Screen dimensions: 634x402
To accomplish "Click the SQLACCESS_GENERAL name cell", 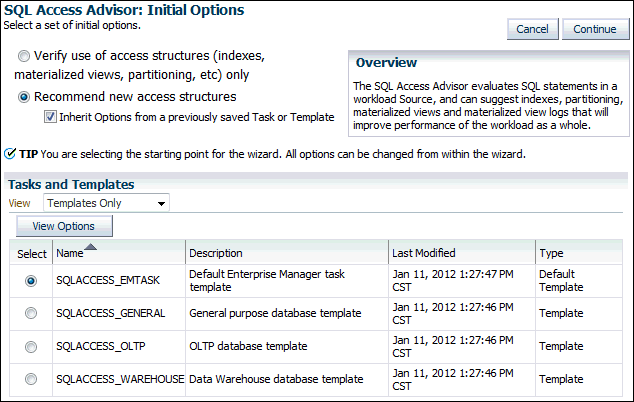I will tap(110, 313).
